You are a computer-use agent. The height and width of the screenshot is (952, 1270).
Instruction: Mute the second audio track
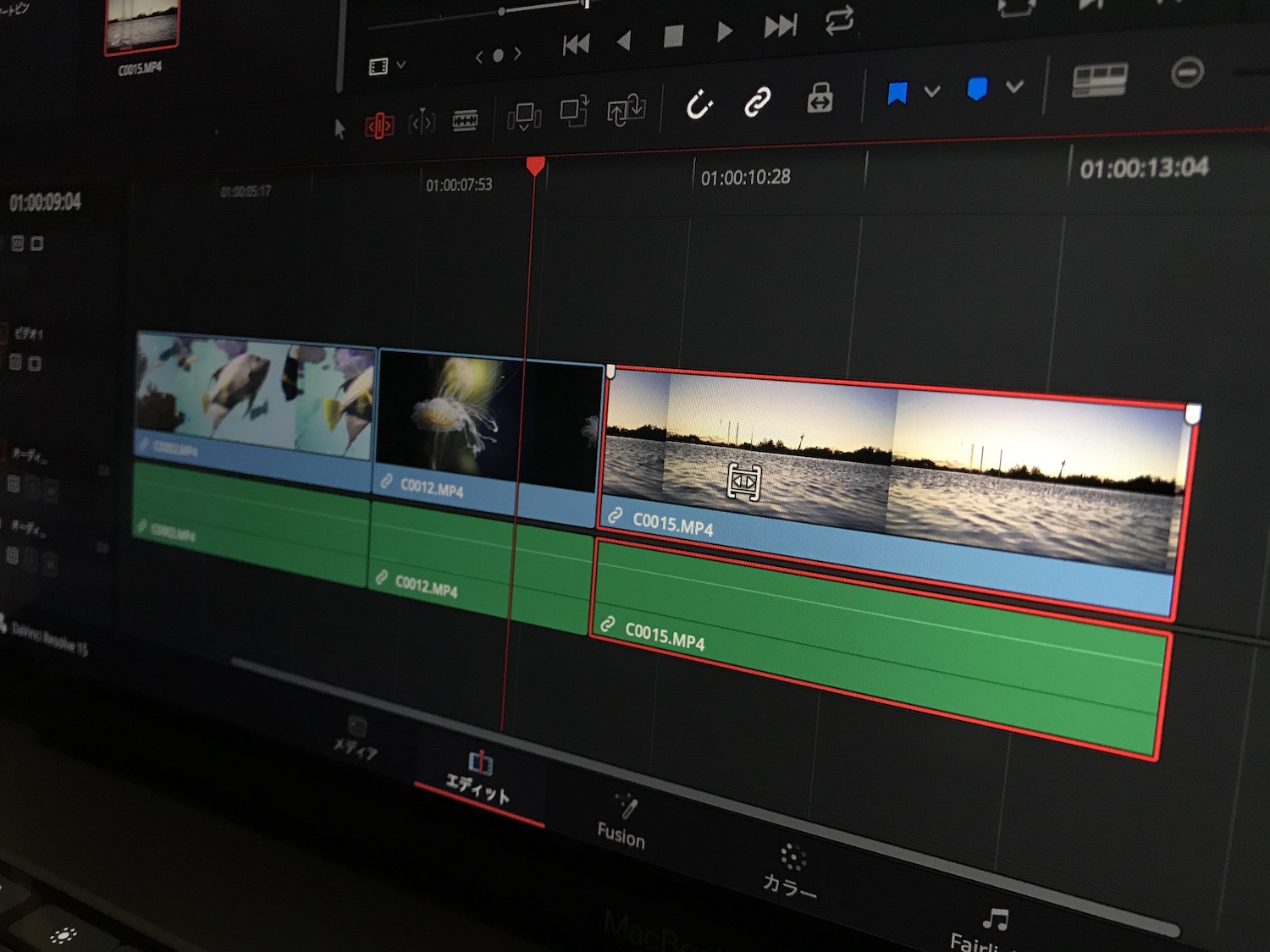50,563
